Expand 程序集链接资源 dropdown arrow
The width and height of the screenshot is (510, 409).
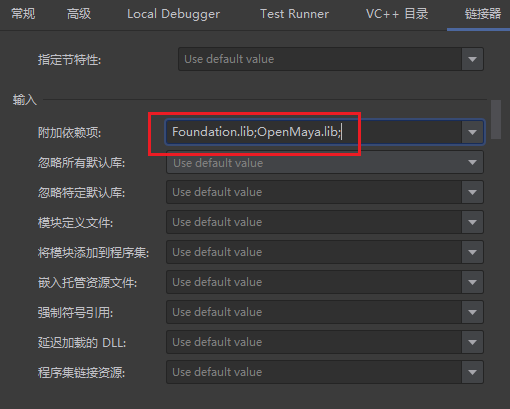[472, 372]
